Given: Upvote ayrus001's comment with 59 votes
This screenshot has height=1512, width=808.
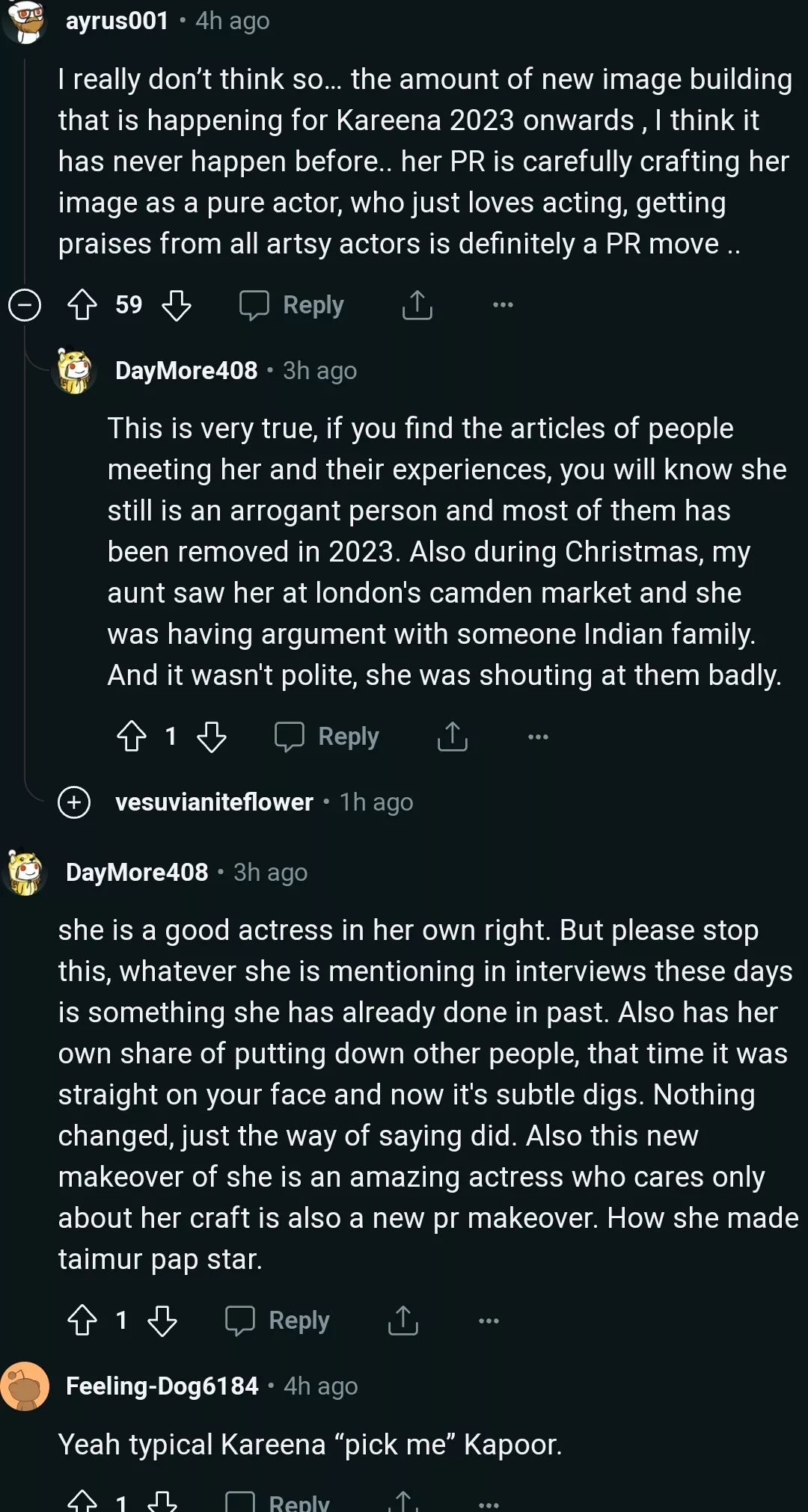Looking at the screenshot, I should pyautogui.click(x=82, y=305).
